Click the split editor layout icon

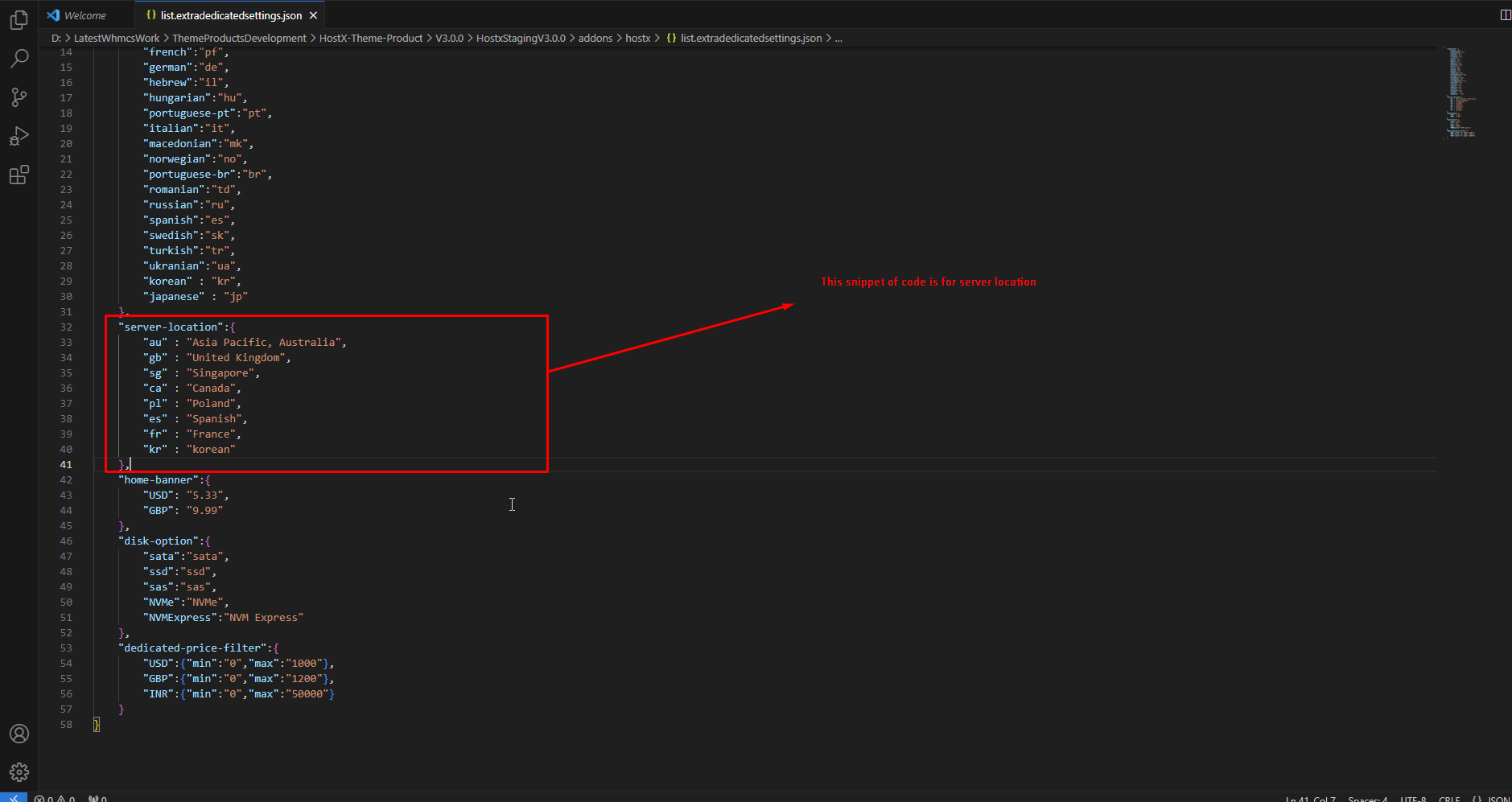coord(1505,14)
